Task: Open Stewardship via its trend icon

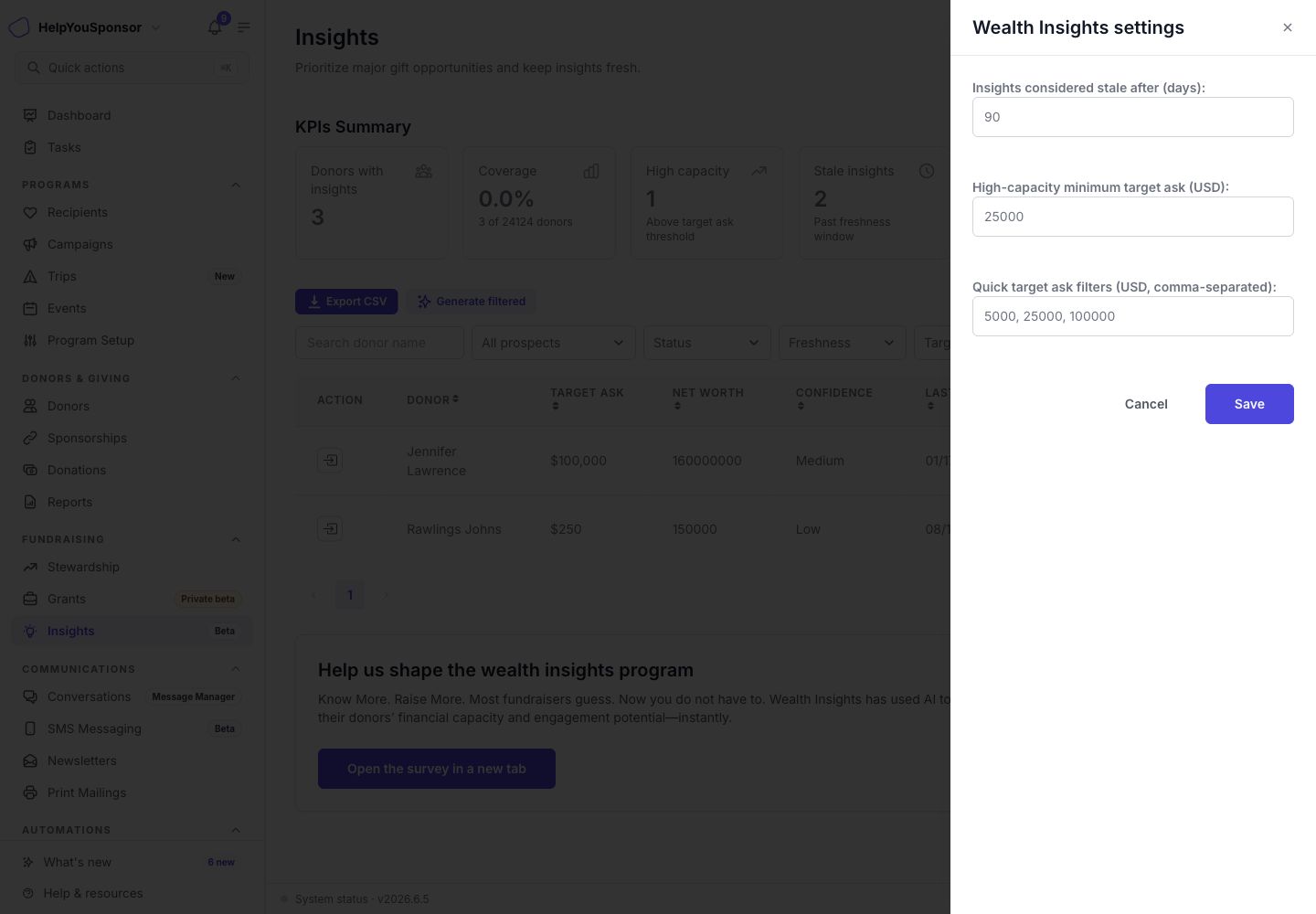Action: [30, 567]
